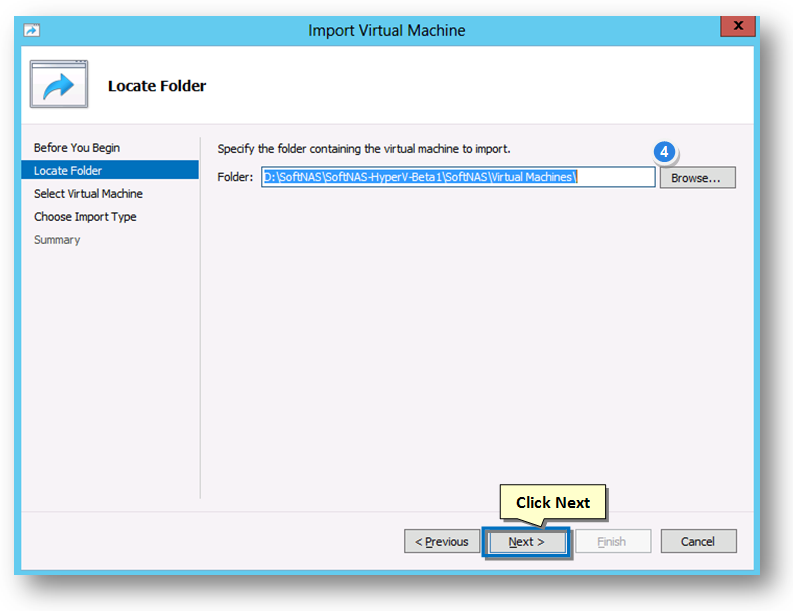This screenshot has width=793, height=611.
Task: Click Next to continue the wizard
Action: coord(526,542)
